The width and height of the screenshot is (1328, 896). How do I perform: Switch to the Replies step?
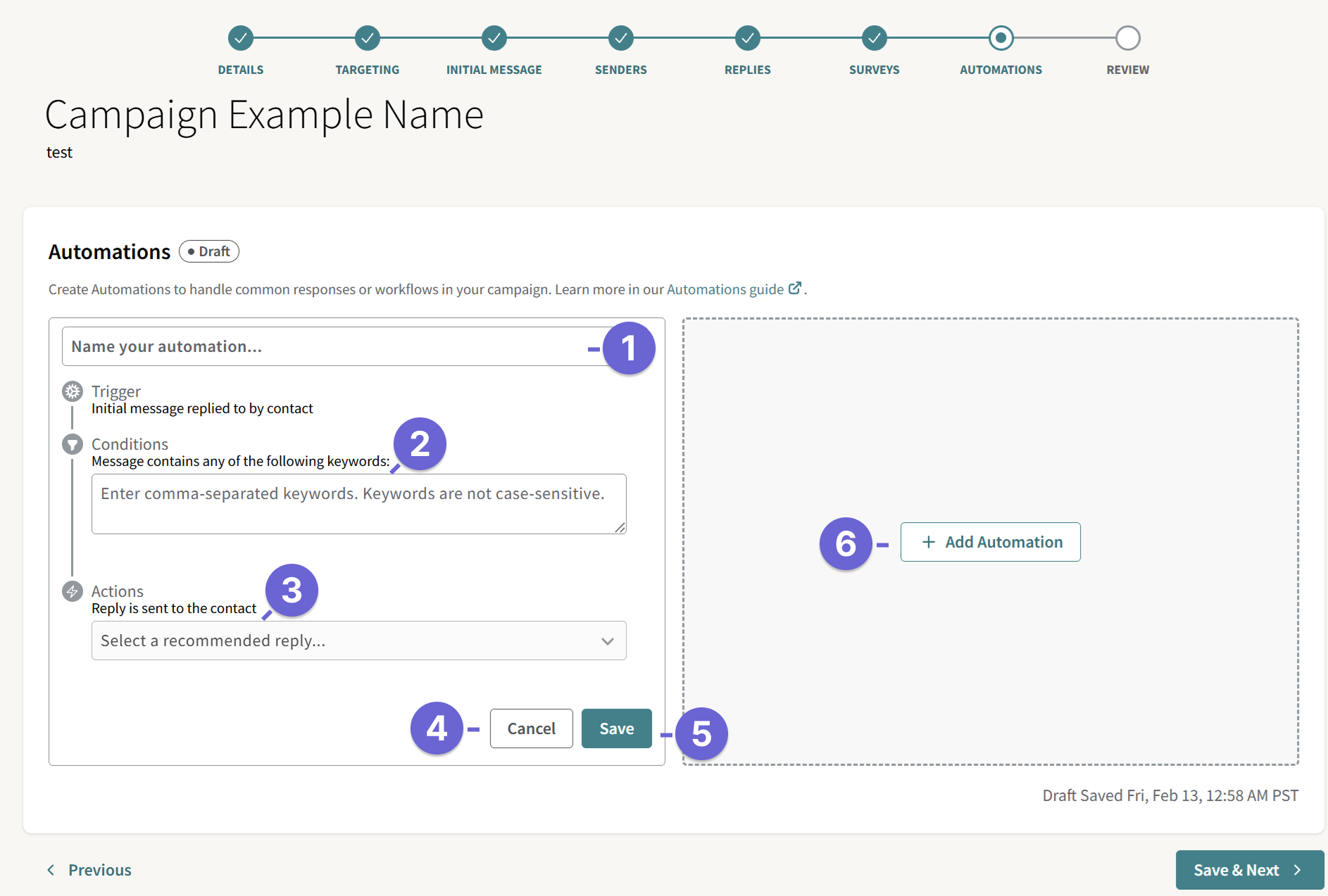point(747,38)
